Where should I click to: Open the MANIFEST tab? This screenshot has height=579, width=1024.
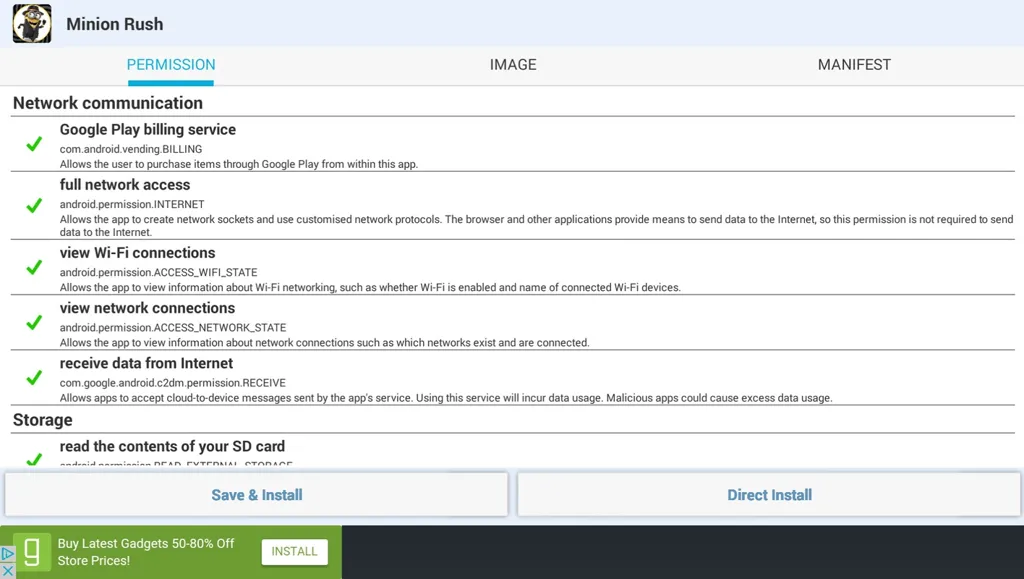(854, 65)
